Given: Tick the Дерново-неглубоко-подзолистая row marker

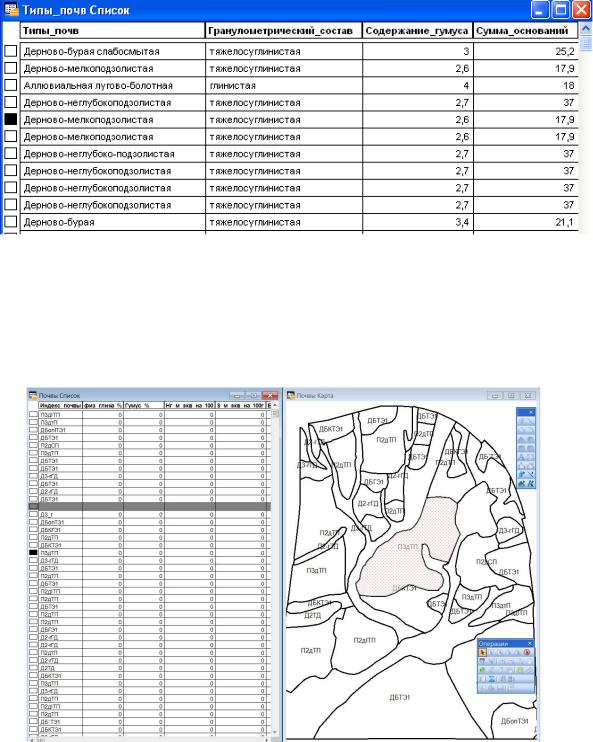Looking at the screenshot, I should point(10,153).
